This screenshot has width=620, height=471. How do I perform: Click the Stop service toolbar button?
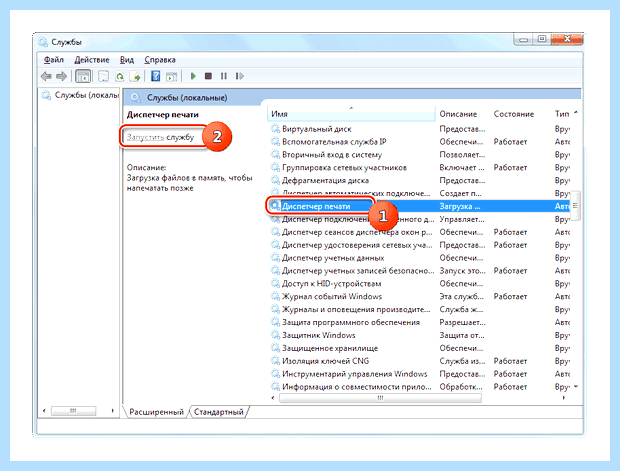tap(208, 76)
